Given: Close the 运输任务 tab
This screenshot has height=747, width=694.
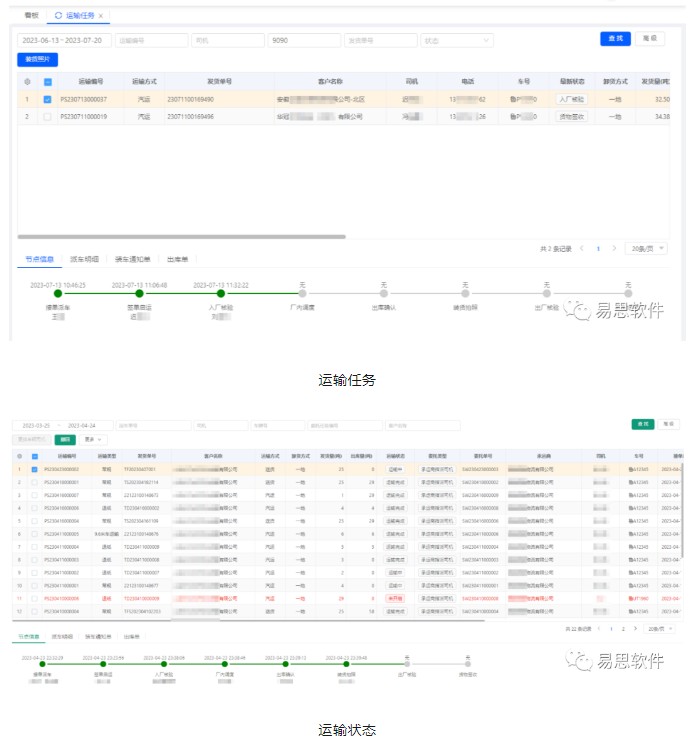Looking at the screenshot, I should 101,16.
